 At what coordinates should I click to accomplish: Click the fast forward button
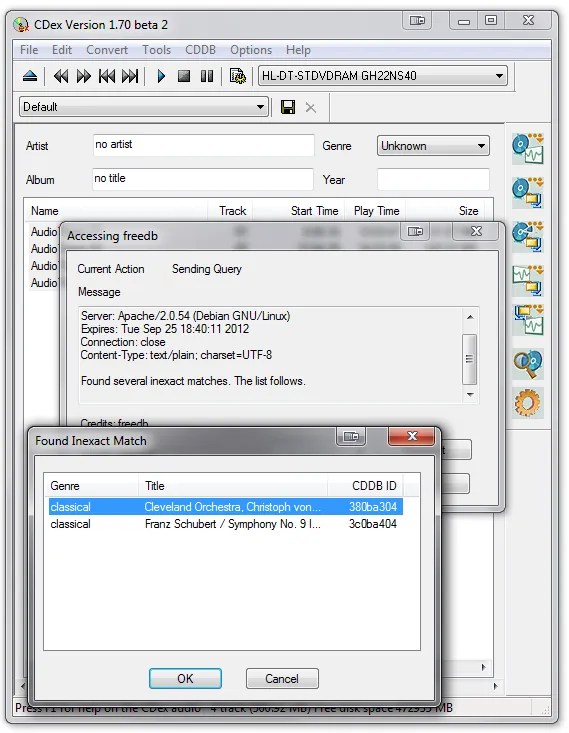coord(84,76)
